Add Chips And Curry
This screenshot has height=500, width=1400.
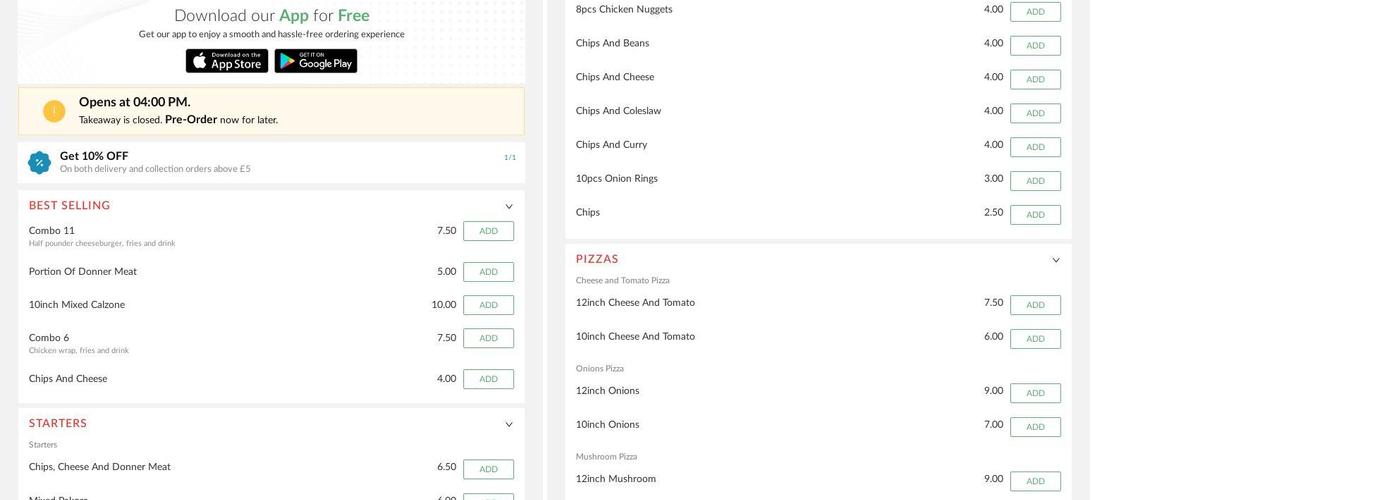pos(1035,147)
